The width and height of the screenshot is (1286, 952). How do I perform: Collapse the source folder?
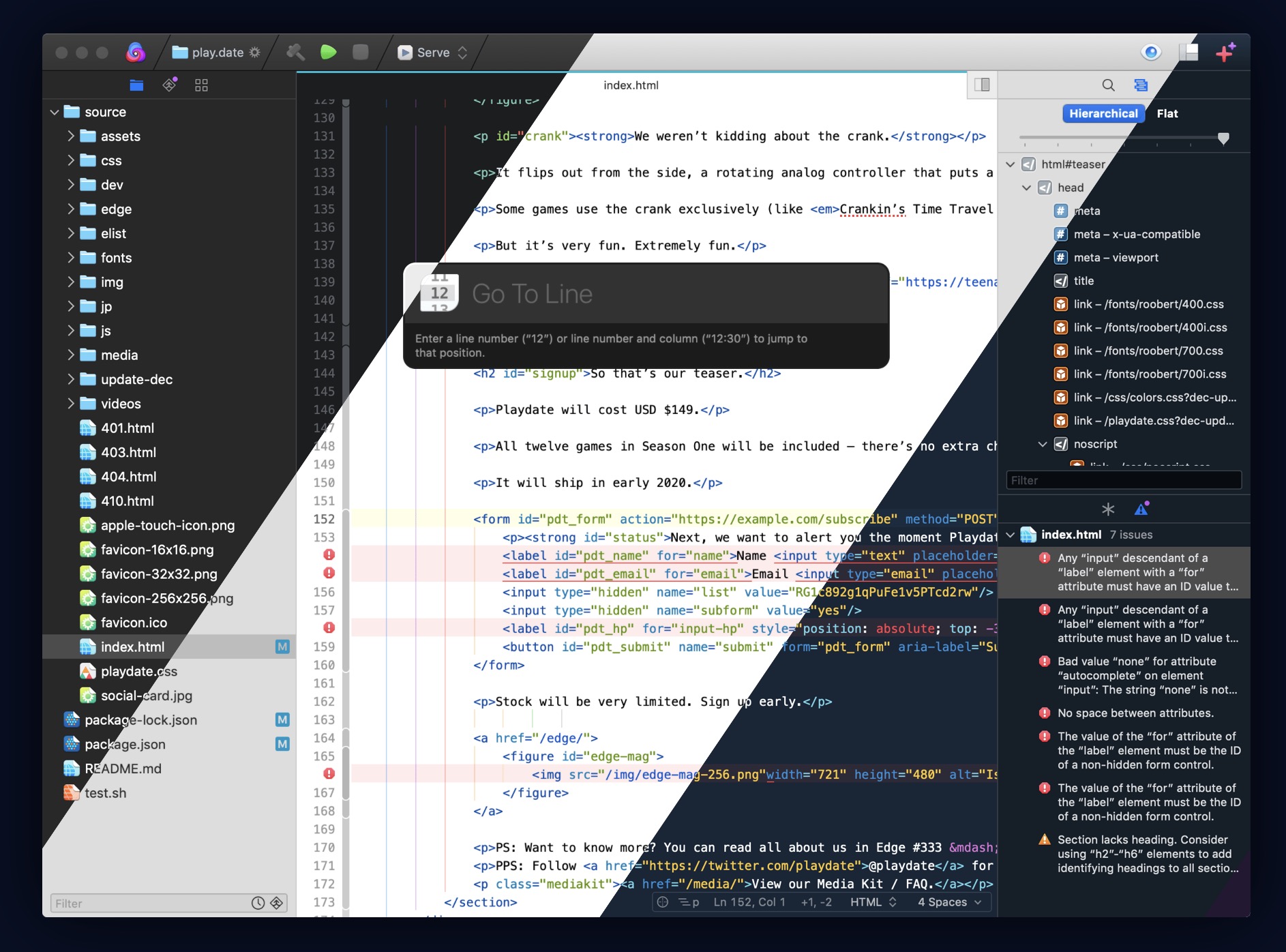(55, 112)
